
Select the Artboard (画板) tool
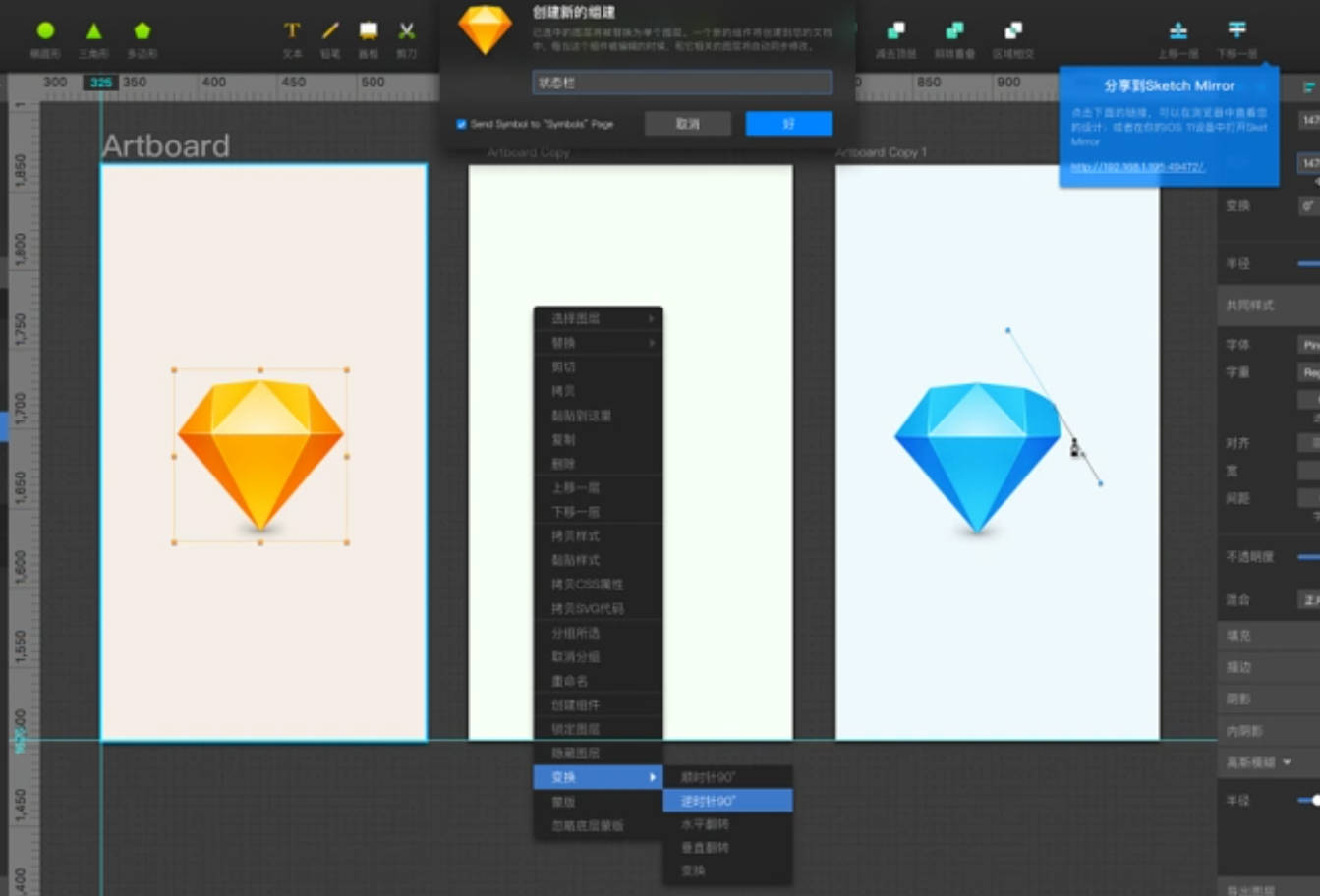click(x=369, y=32)
